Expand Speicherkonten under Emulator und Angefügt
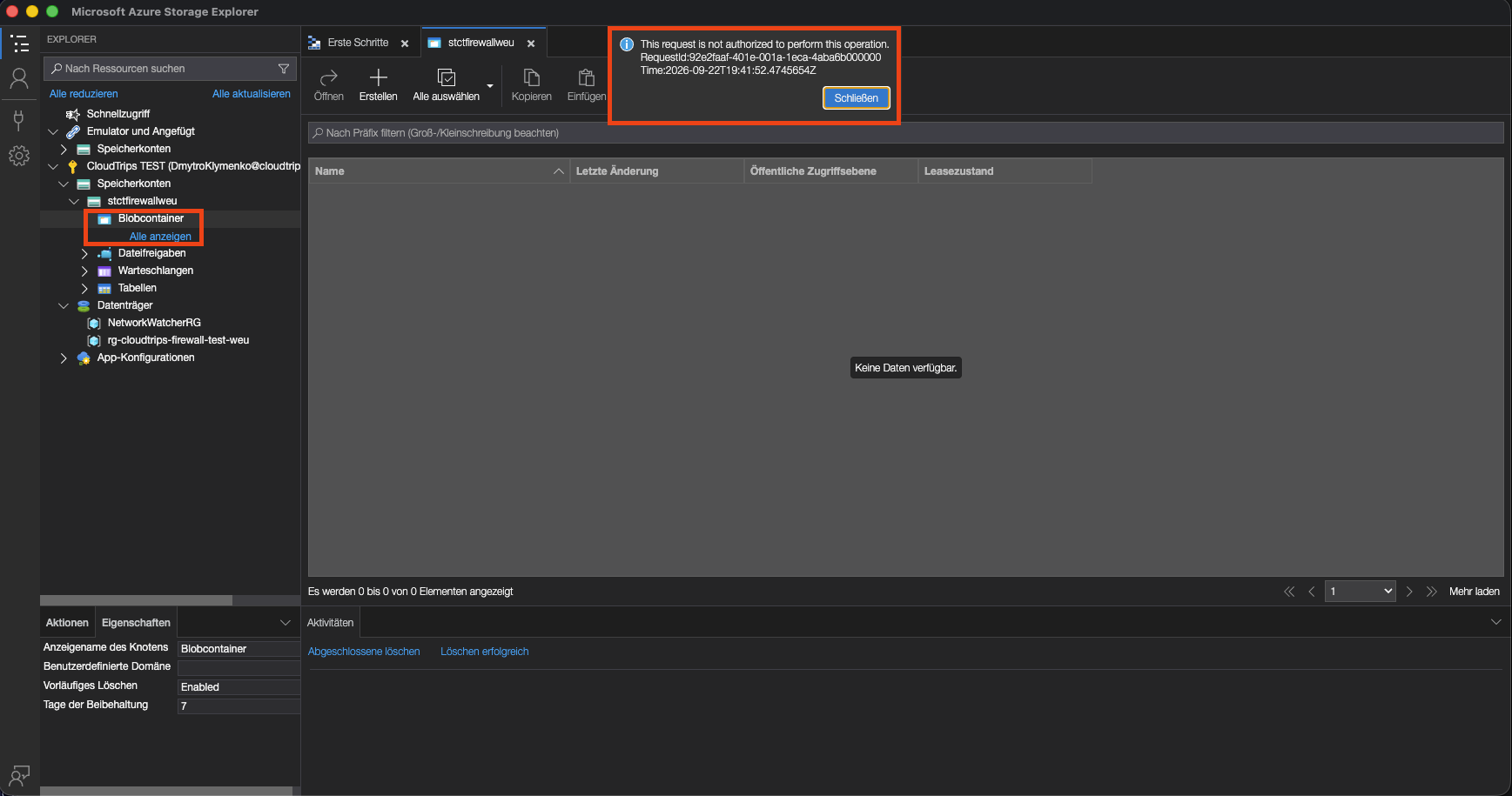Image resolution: width=1512 pixels, height=796 pixels. pos(64,150)
